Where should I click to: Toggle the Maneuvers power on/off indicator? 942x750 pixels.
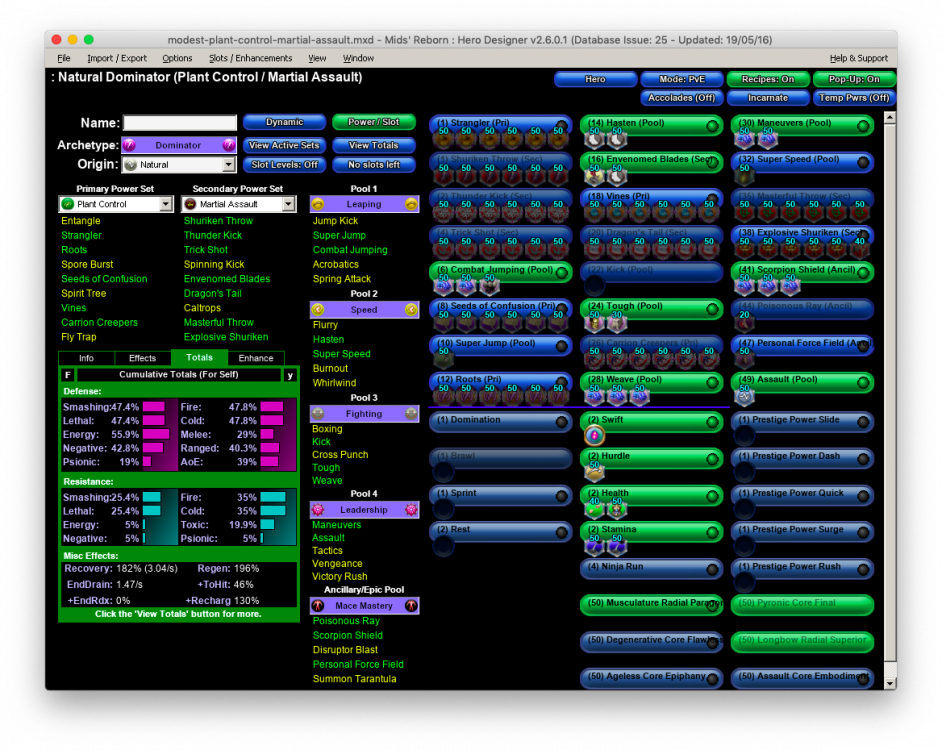point(862,126)
